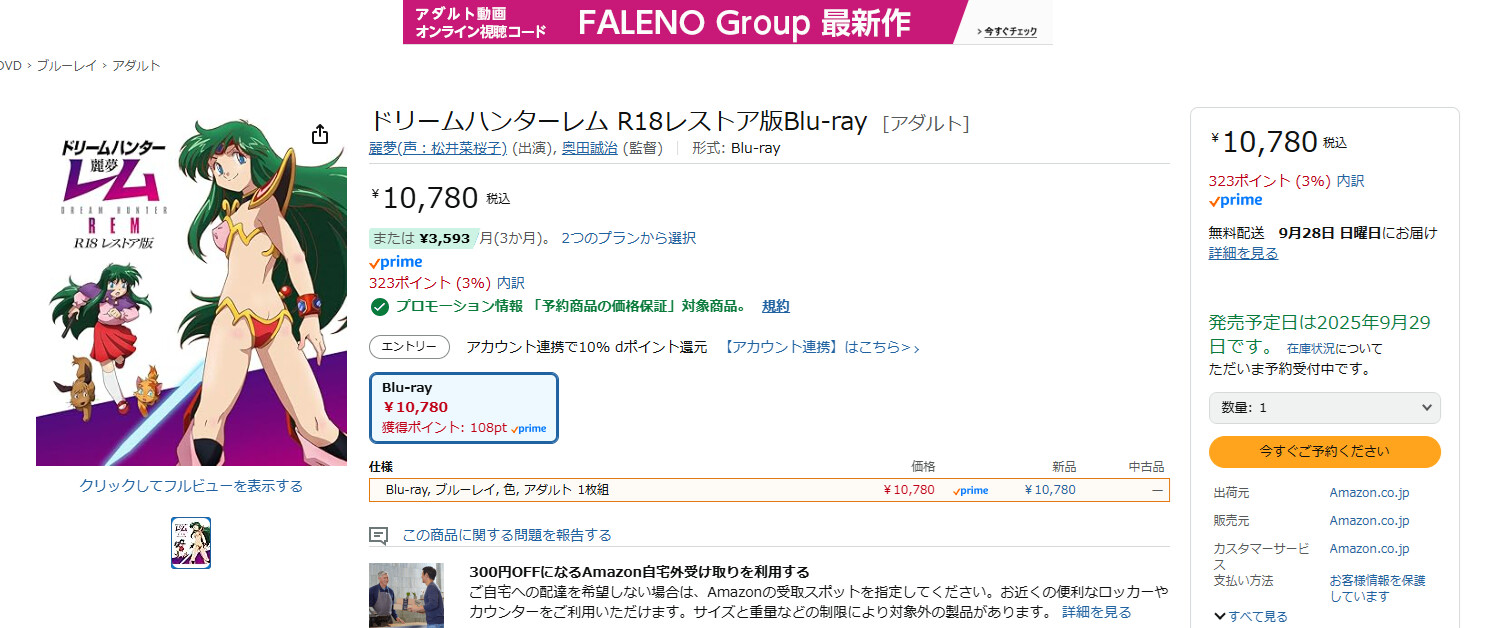Open Amazon.co.jp link beside 販売元

pos(1370,521)
